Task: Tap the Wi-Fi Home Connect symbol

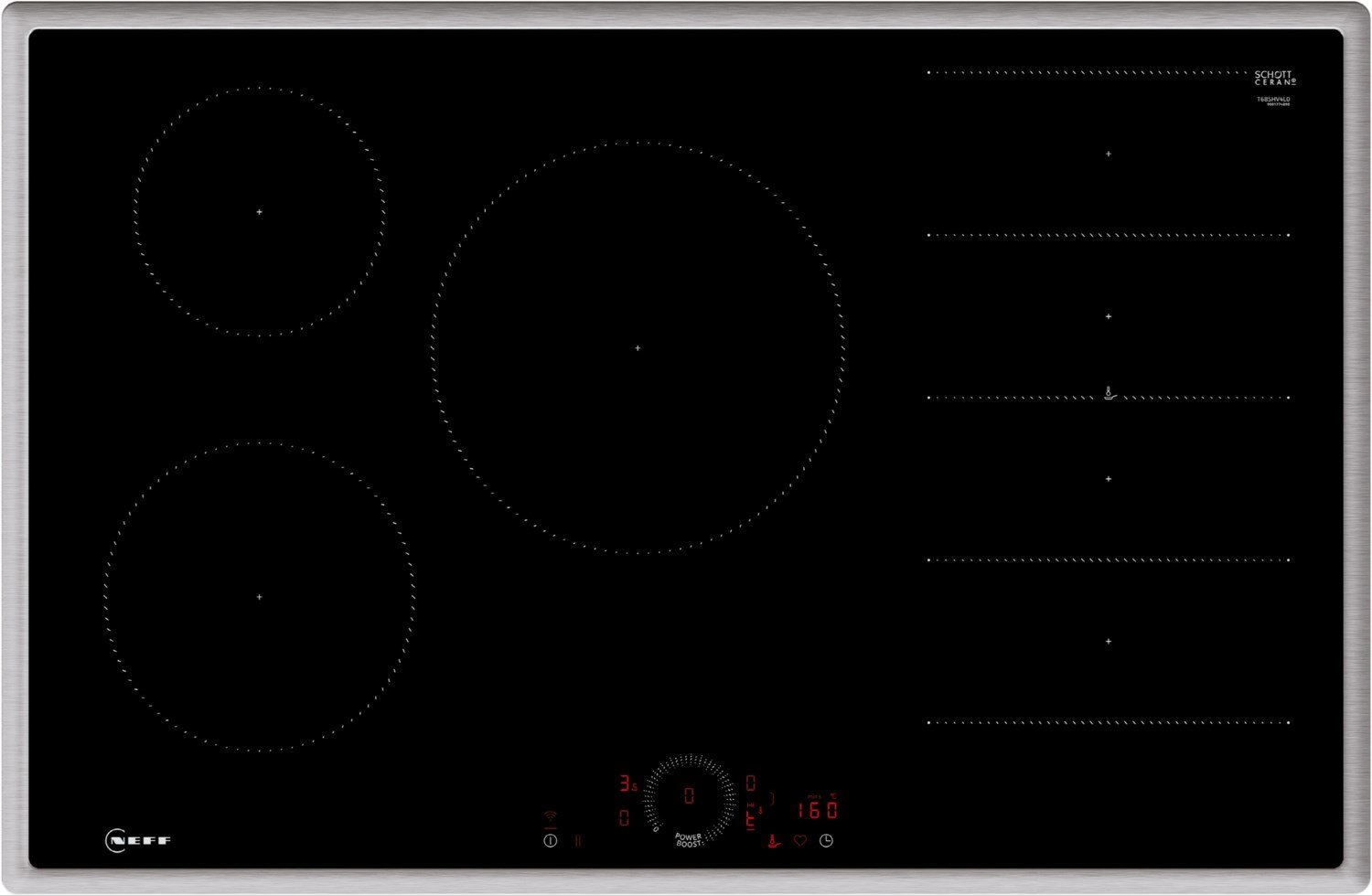Action: coord(550,815)
